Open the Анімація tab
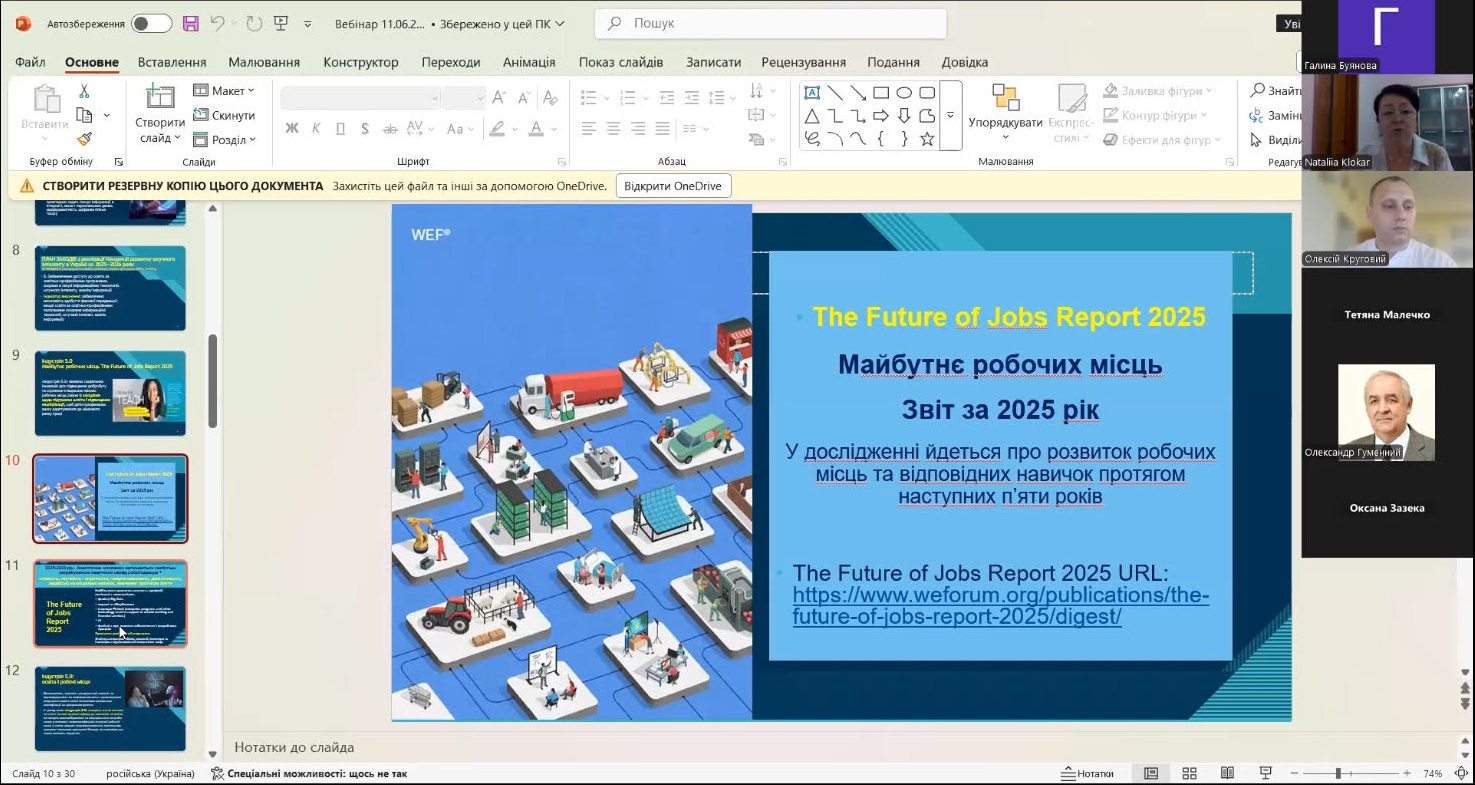Image resolution: width=1475 pixels, height=785 pixels. [529, 62]
